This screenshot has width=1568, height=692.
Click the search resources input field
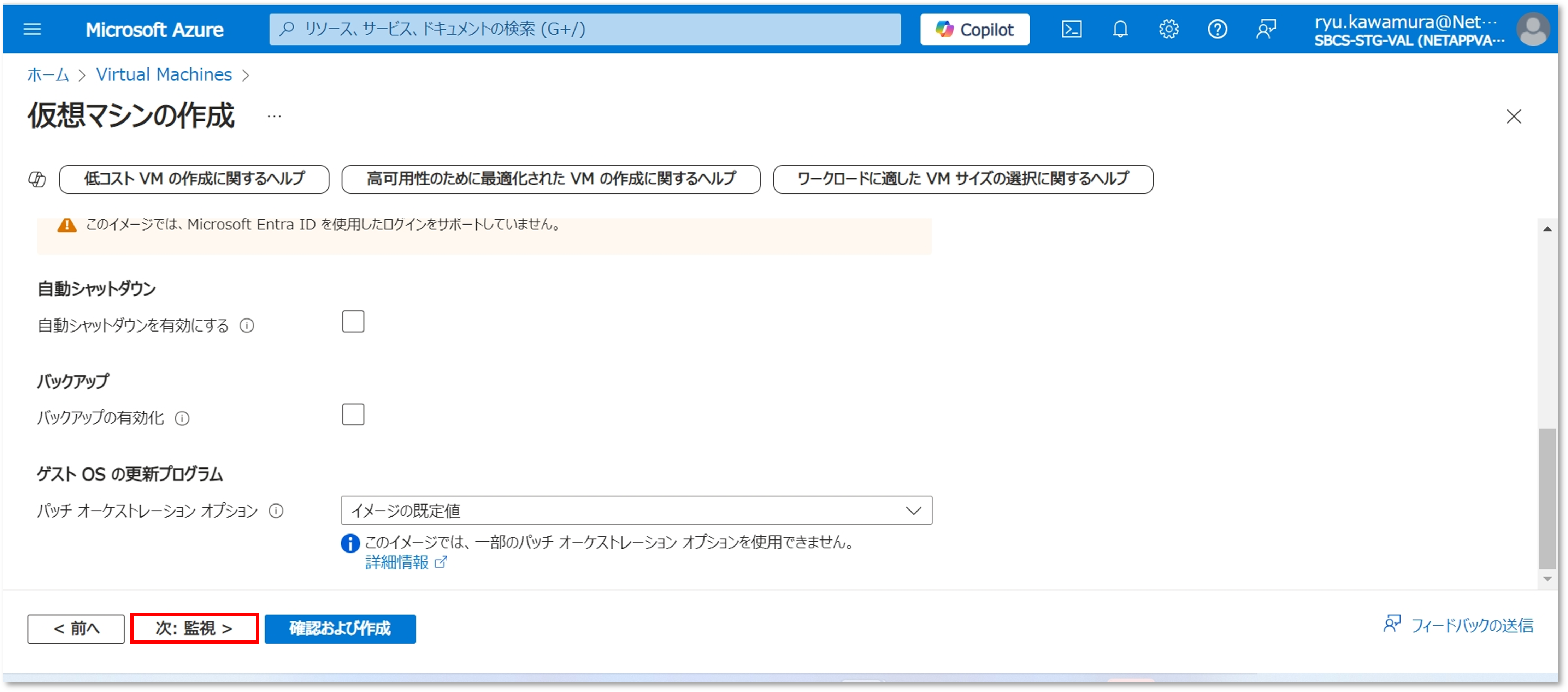[x=584, y=29]
